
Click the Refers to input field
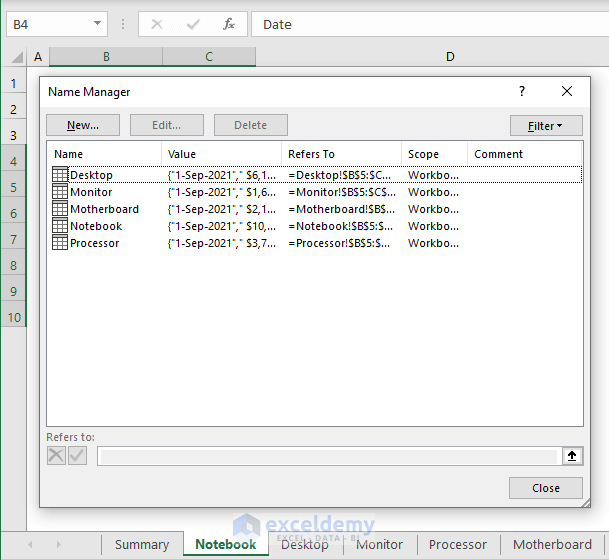tap(329, 456)
